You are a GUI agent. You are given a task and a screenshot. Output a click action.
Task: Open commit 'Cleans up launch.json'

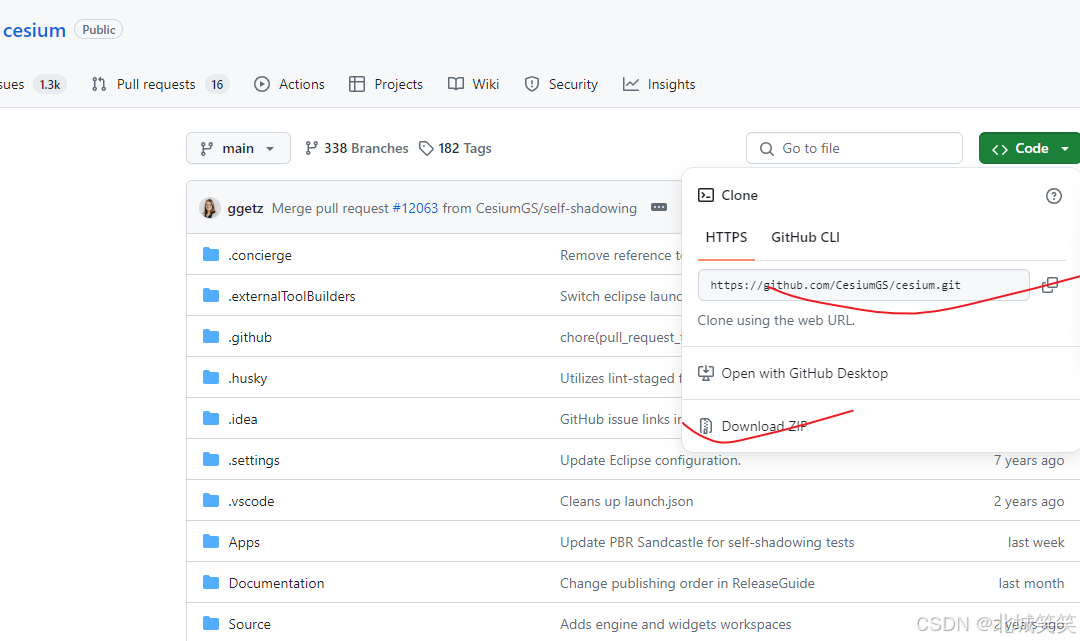coord(627,501)
